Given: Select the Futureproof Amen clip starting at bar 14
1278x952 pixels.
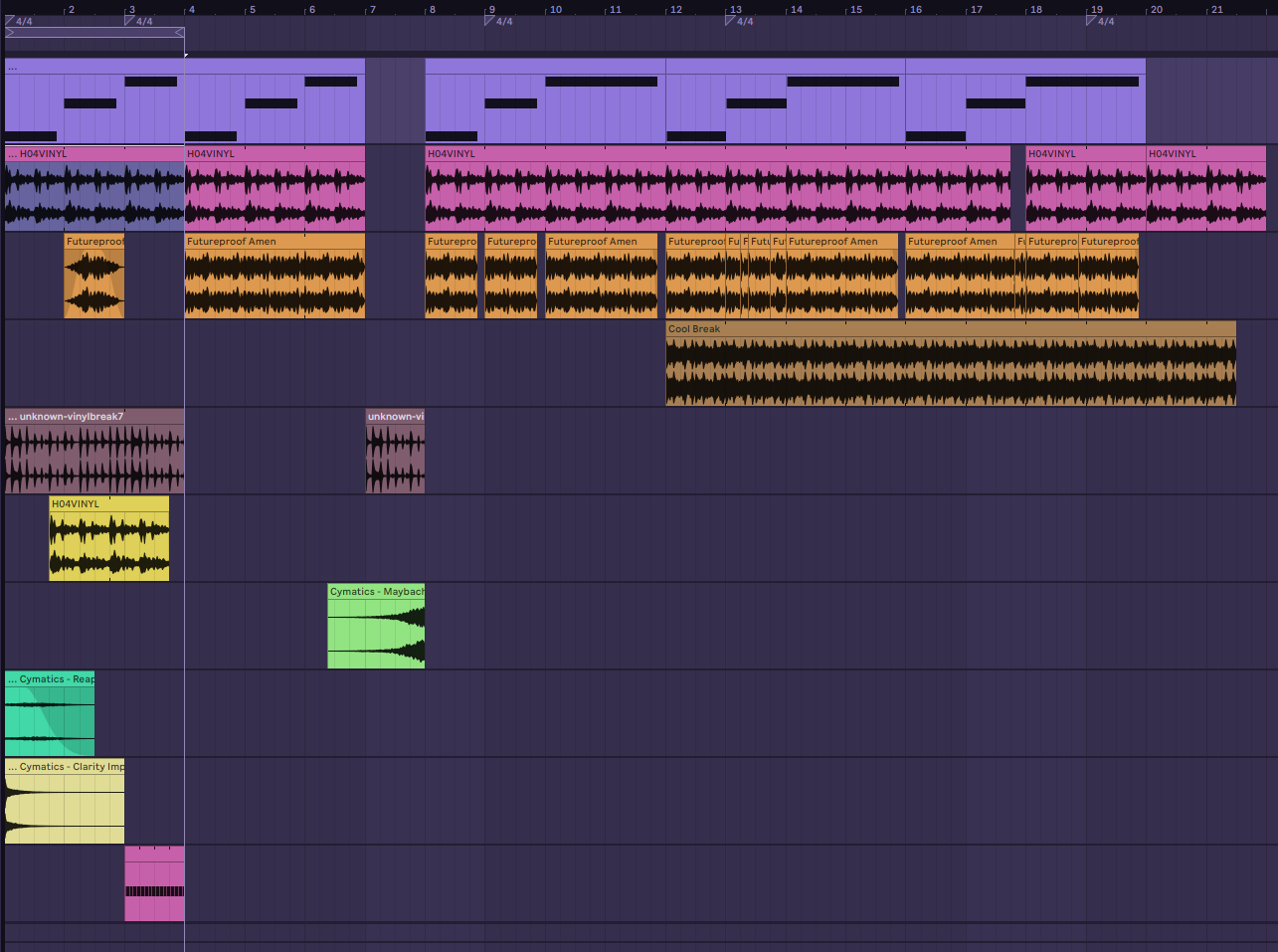Looking at the screenshot, I should [x=842, y=276].
